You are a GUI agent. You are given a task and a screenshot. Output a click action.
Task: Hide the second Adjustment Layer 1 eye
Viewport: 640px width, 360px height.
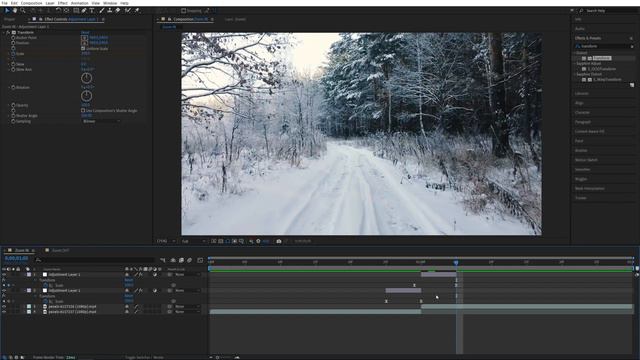tap(4, 291)
